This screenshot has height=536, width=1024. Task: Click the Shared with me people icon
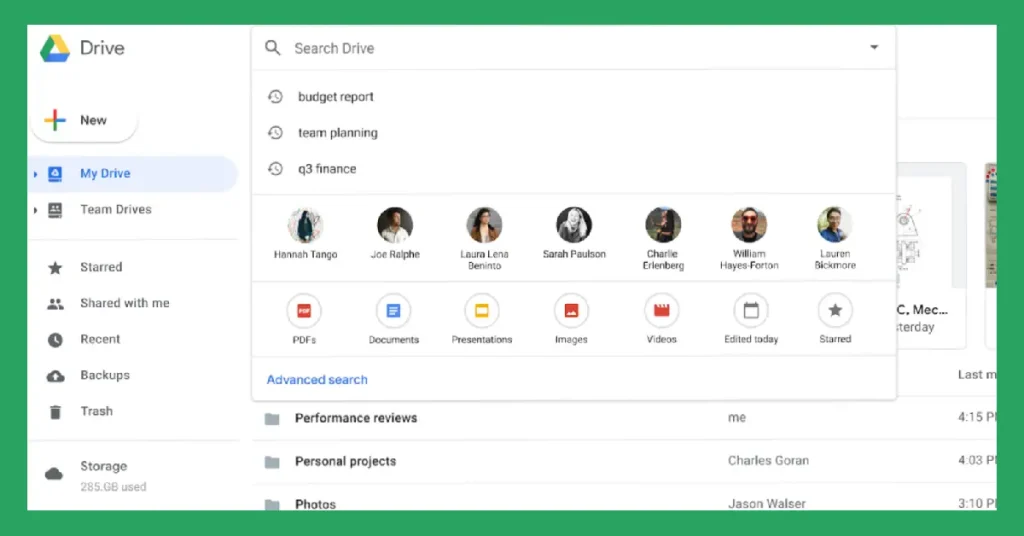56,304
